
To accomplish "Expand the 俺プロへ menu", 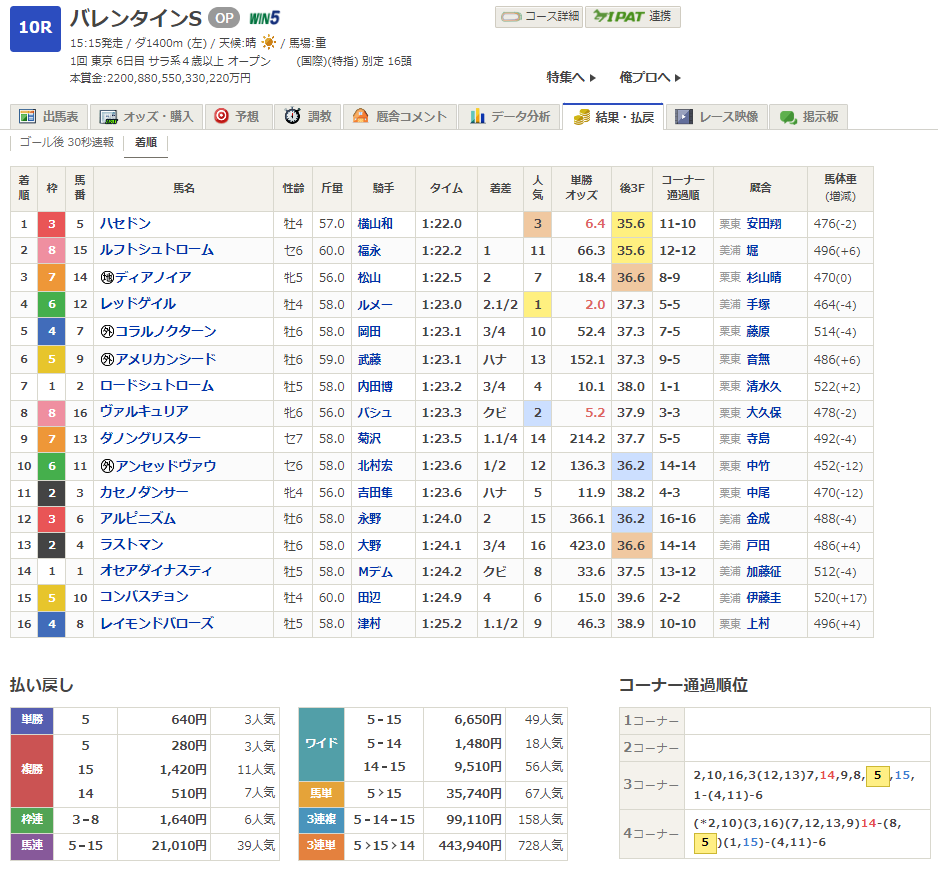I will [650, 77].
